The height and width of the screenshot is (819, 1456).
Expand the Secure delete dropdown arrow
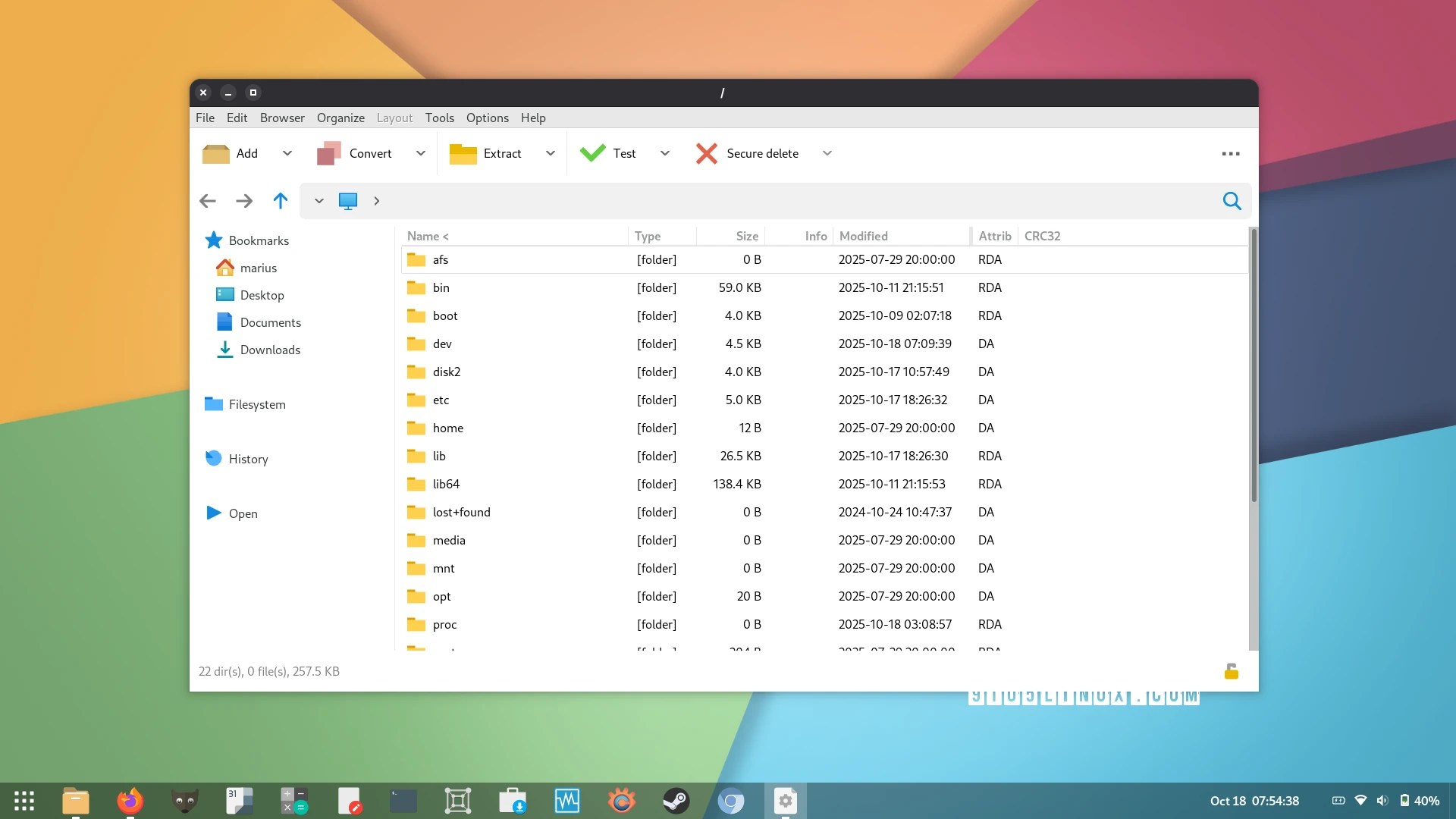click(x=827, y=153)
